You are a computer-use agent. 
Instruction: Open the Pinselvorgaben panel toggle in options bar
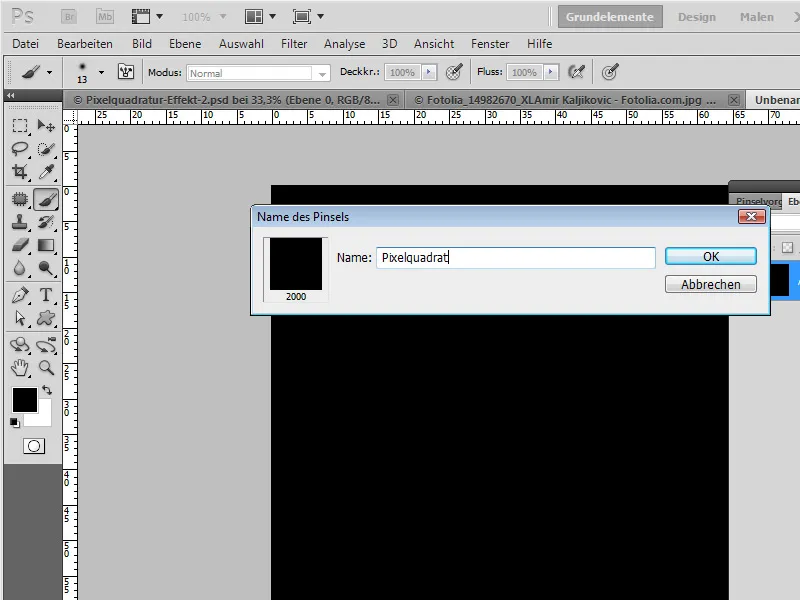point(127,72)
